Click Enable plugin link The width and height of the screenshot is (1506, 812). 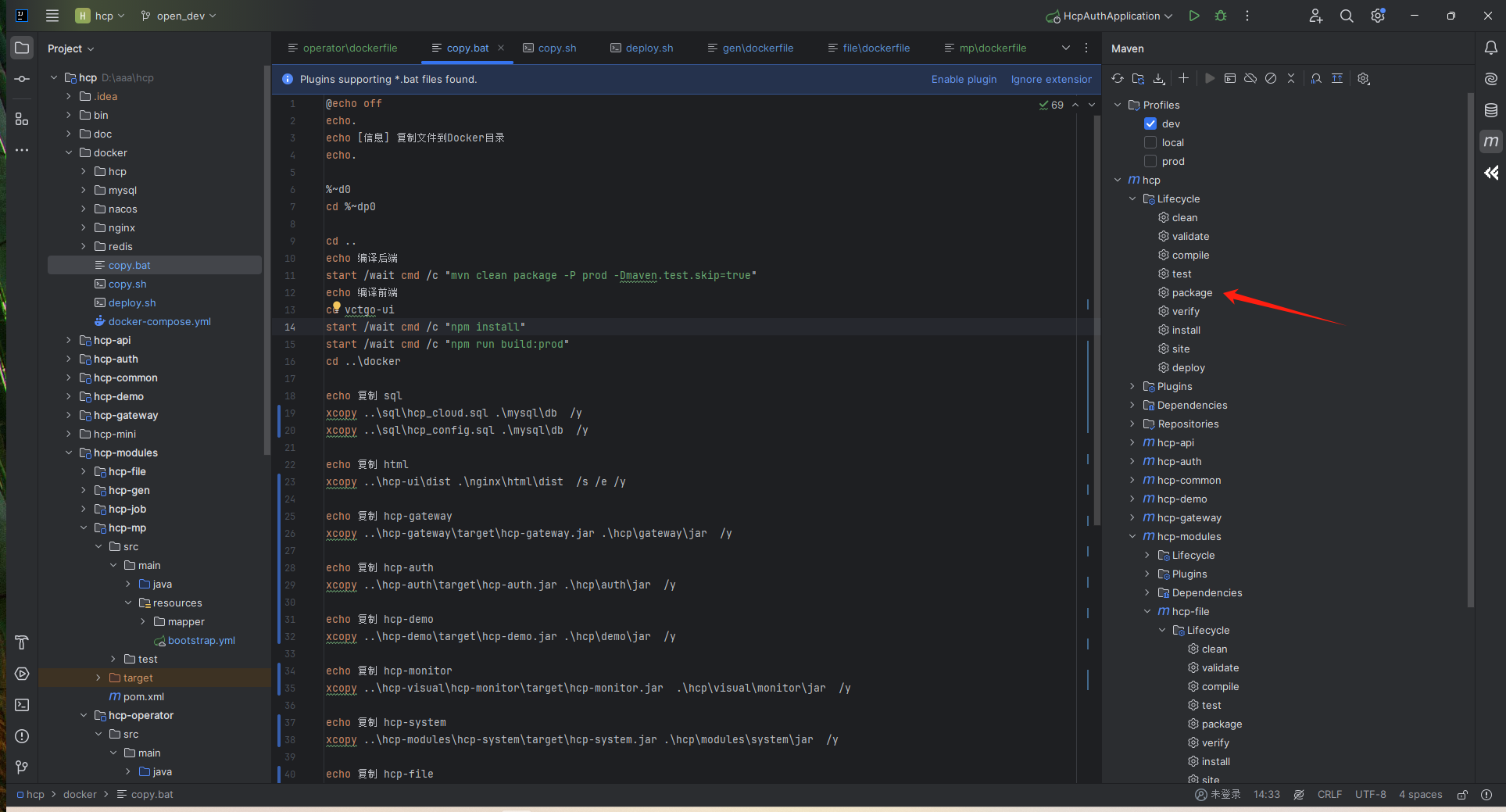[x=964, y=79]
